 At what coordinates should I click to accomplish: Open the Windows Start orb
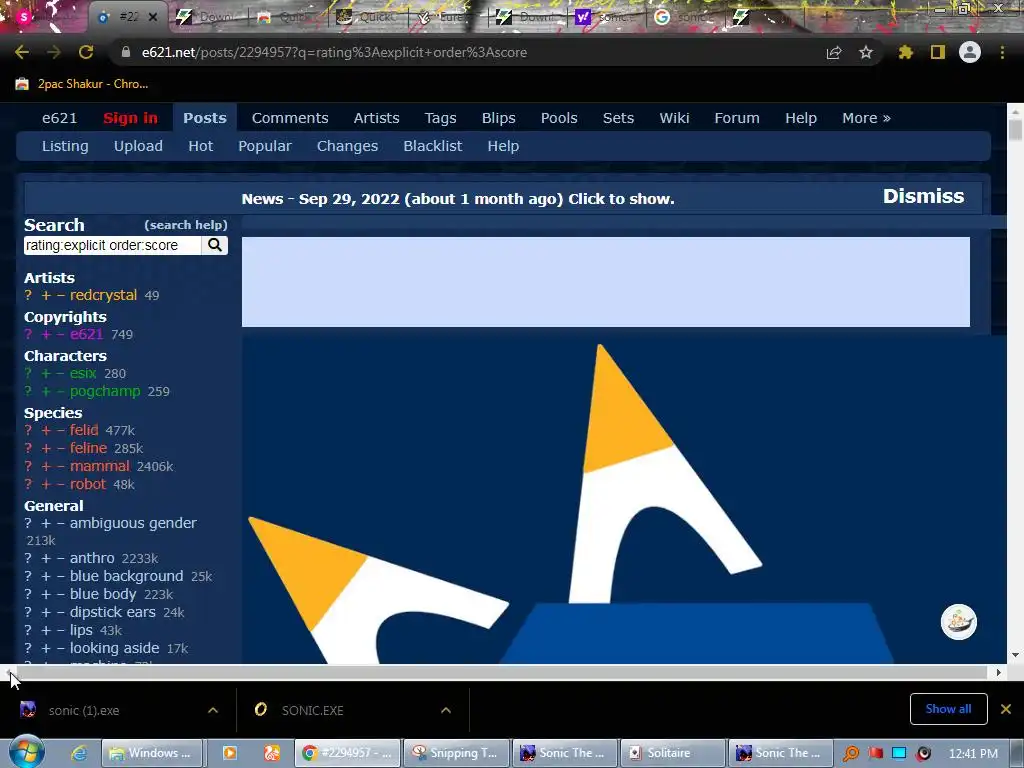[27, 752]
